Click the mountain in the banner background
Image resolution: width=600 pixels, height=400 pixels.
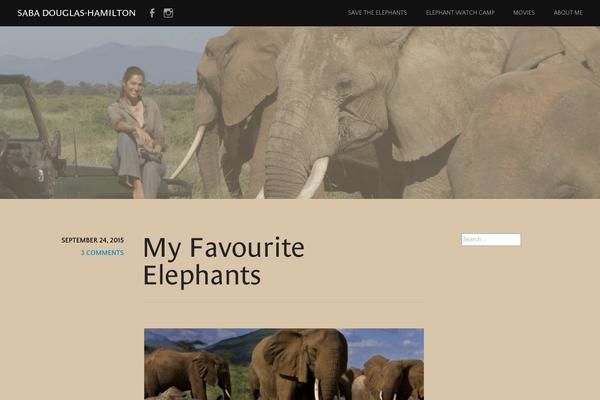pyautogui.click(x=103, y=63)
